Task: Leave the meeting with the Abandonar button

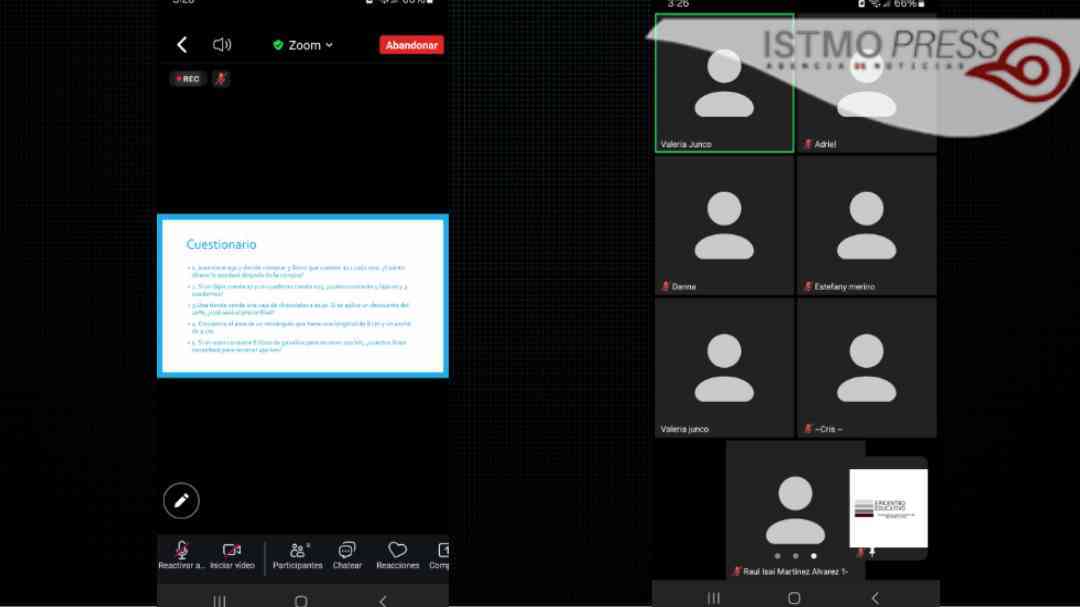Action: click(x=411, y=45)
